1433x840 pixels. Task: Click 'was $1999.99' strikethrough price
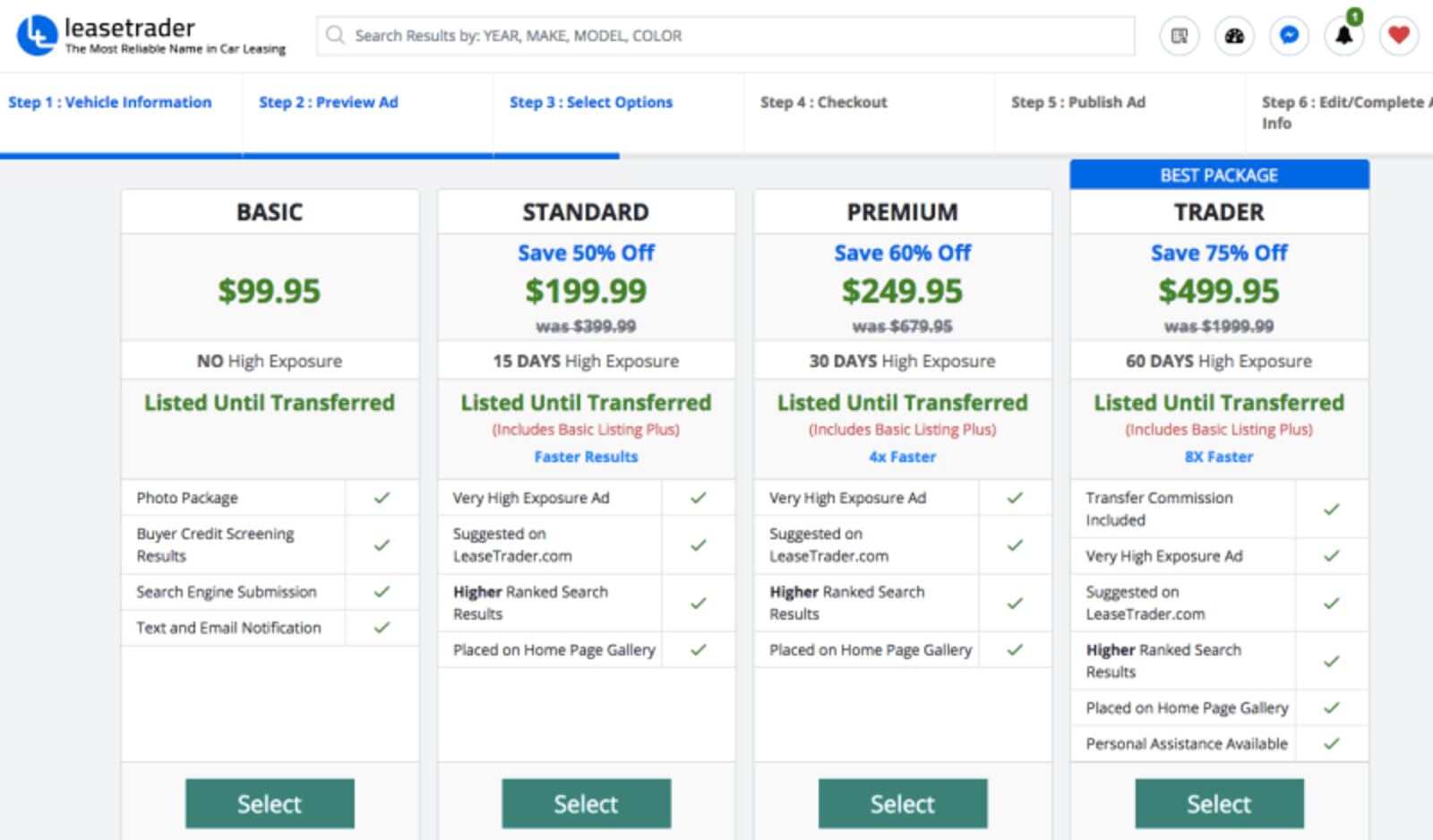(1219, 327)
